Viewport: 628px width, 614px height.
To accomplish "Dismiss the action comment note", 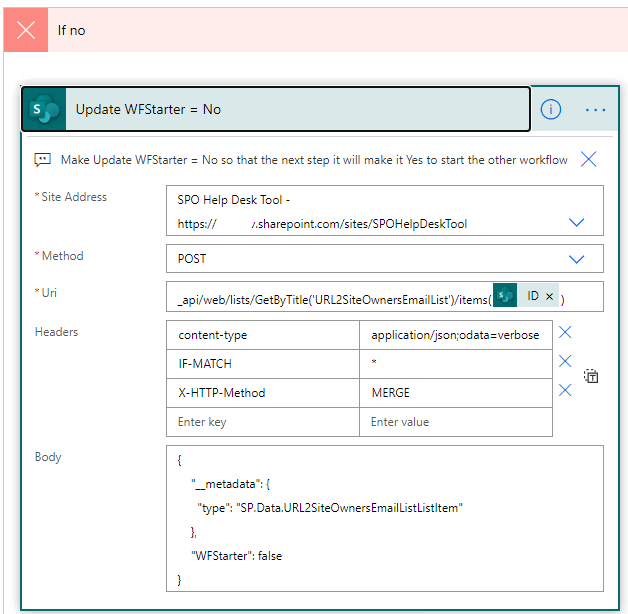I will tap(589, 159).
